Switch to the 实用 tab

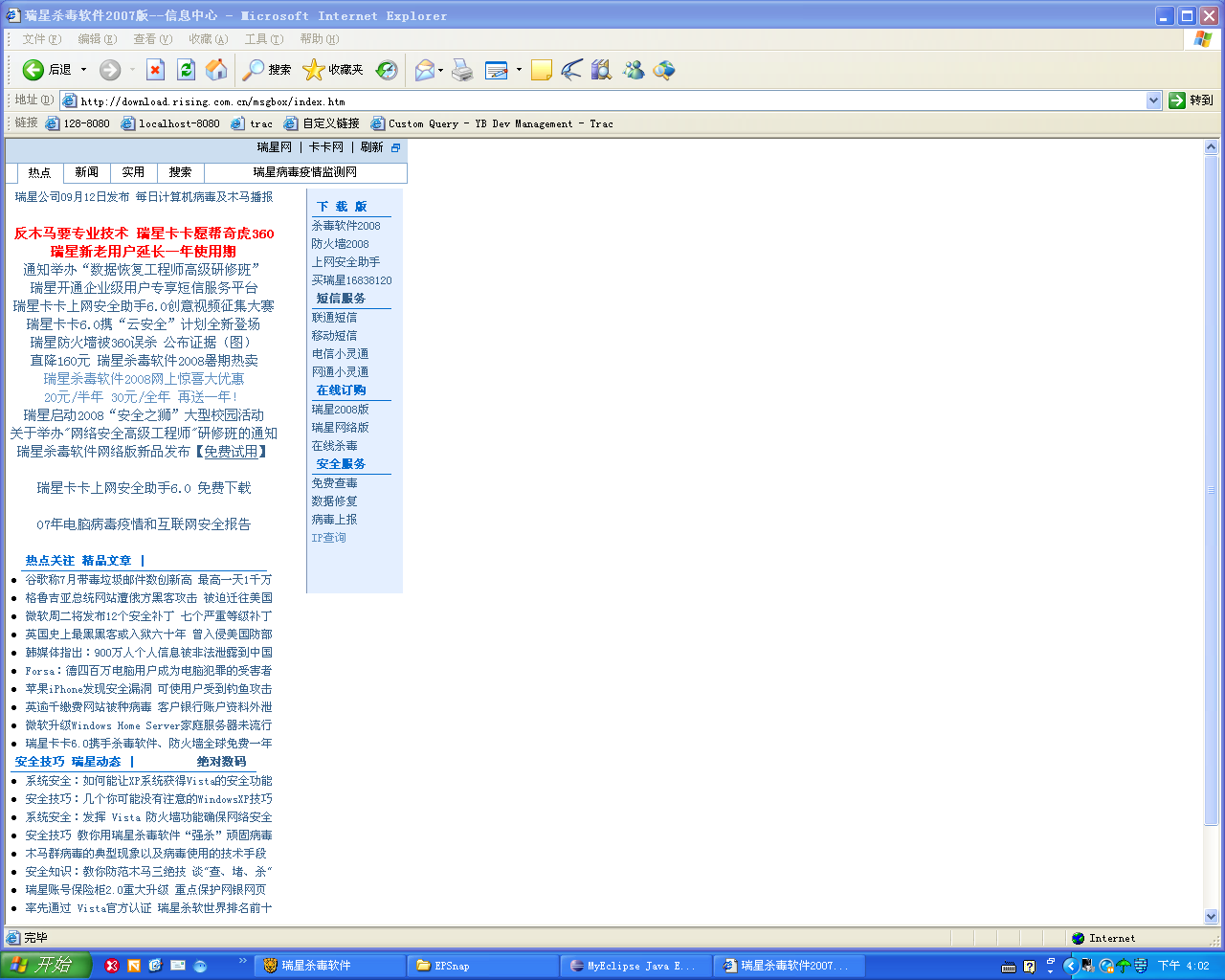click(x=133, y=172)
